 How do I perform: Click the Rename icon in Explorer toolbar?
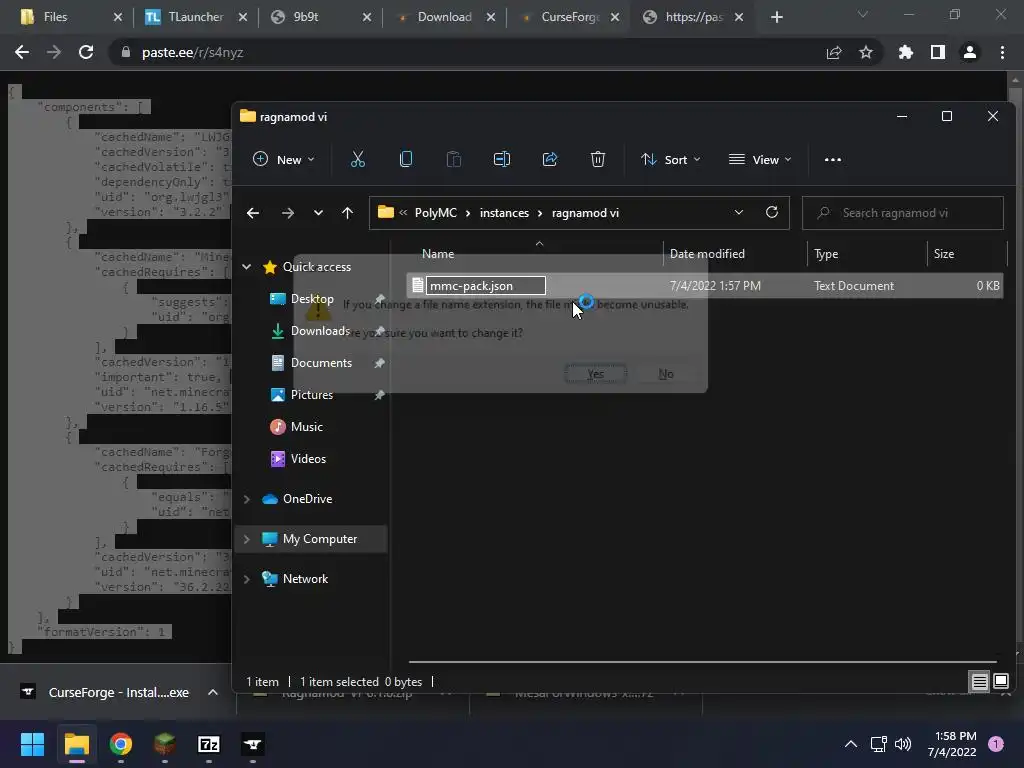(x=502, y=159)
